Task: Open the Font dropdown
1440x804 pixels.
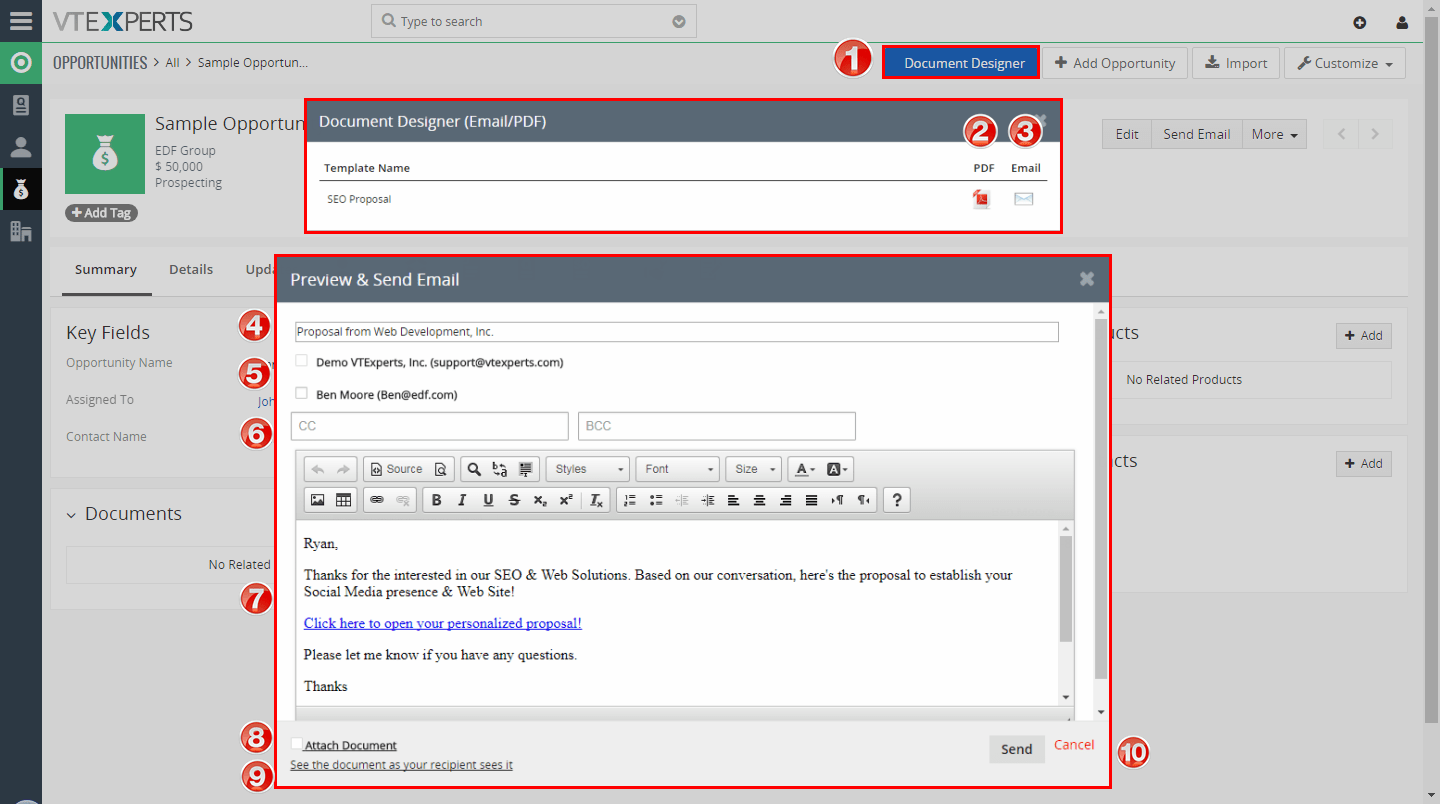Action: (x=677, y=468)
